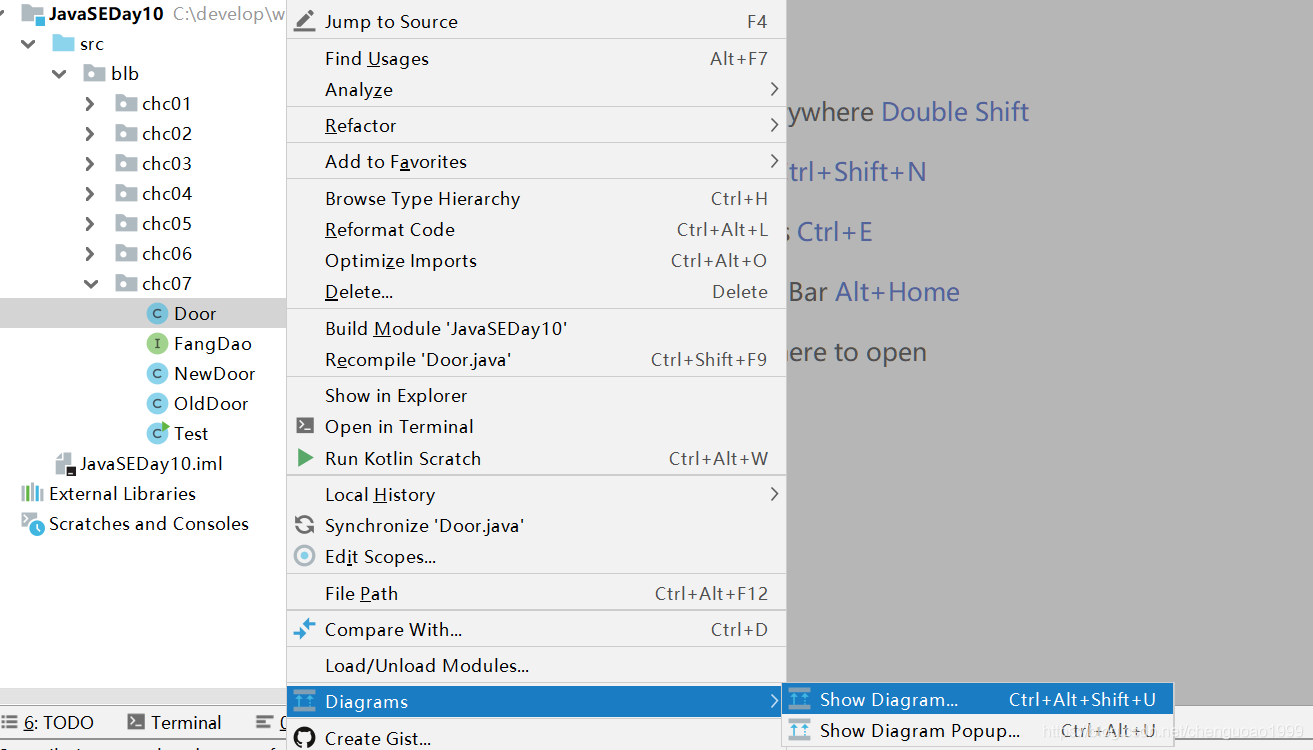
Task: Click the JavaSEDay10.iml file icon
Action: click(65, 463)
